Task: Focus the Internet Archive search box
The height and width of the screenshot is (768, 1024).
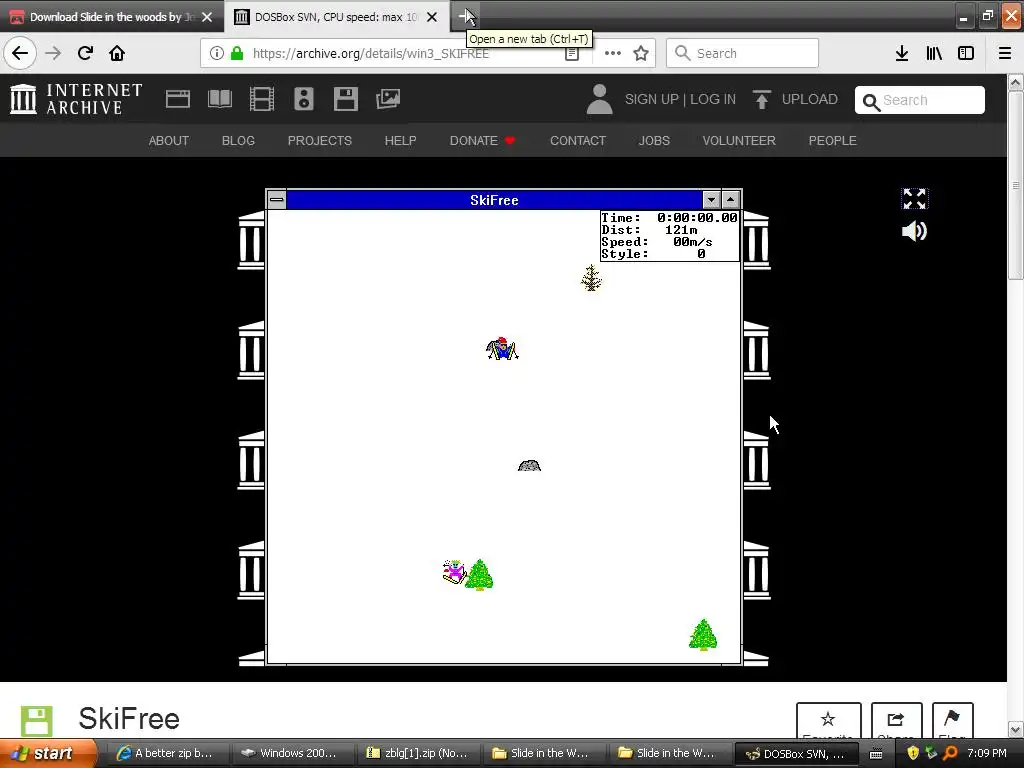Action: [920, 100]
